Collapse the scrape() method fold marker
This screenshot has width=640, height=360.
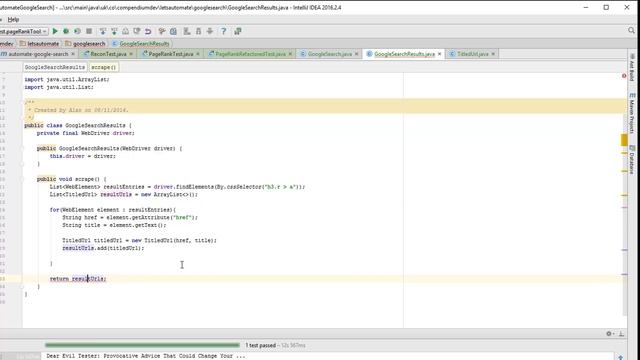click(23, 179)
